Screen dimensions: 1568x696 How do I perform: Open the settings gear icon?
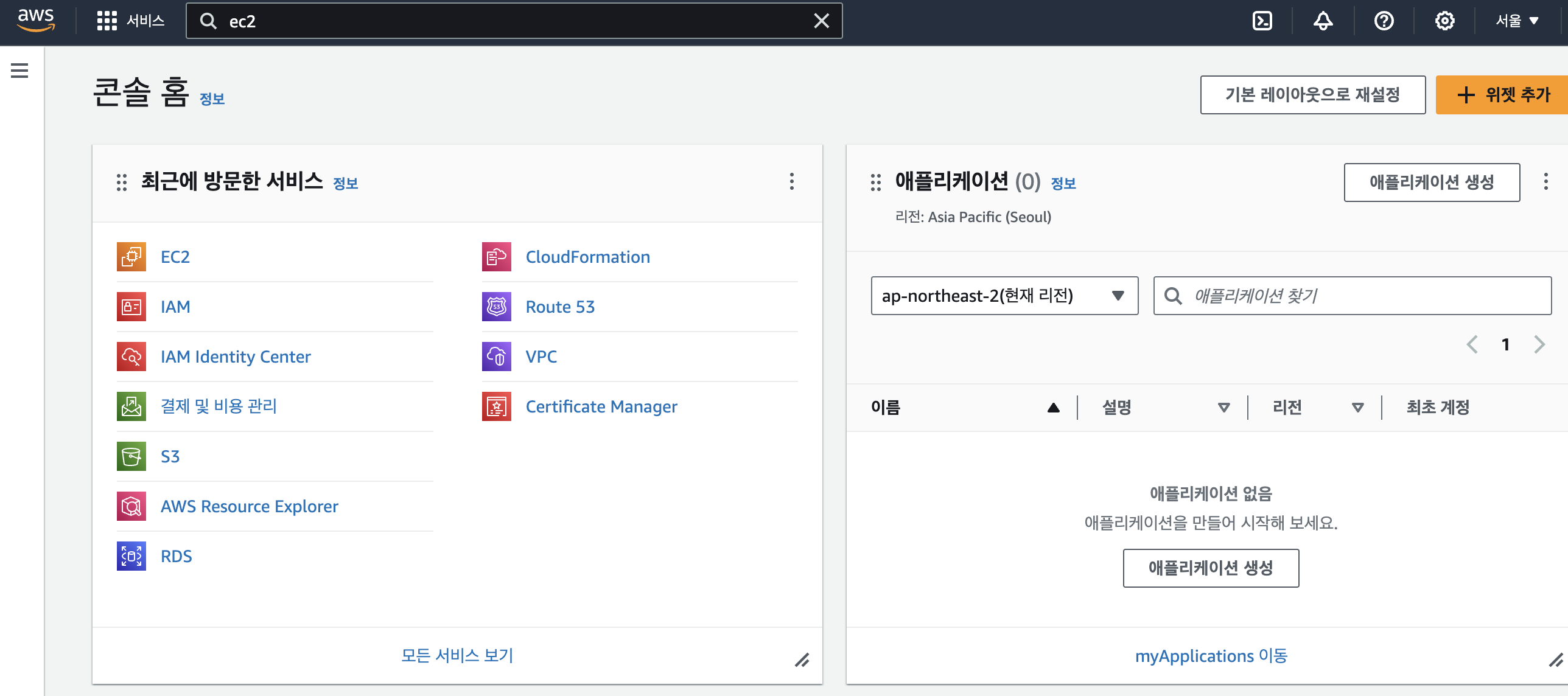(1444, 21)
